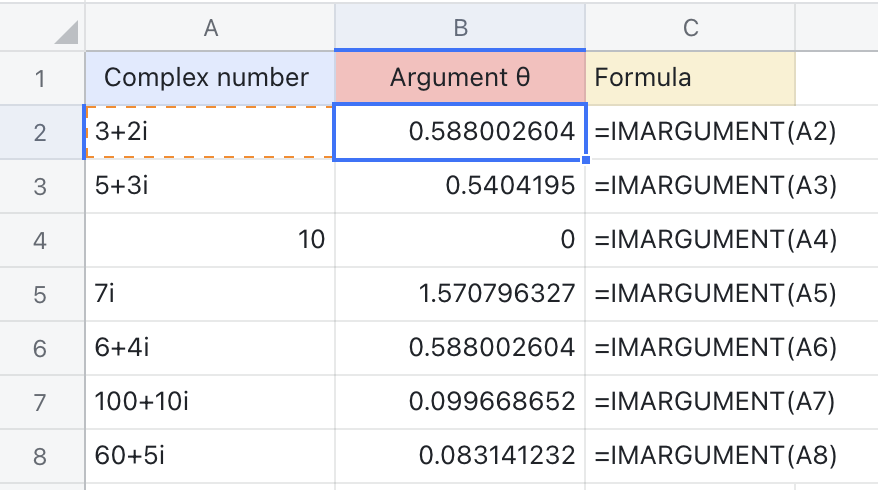Click the cell showing 0.083141232
Screen dimensions: 878x490
pos(460,456)
